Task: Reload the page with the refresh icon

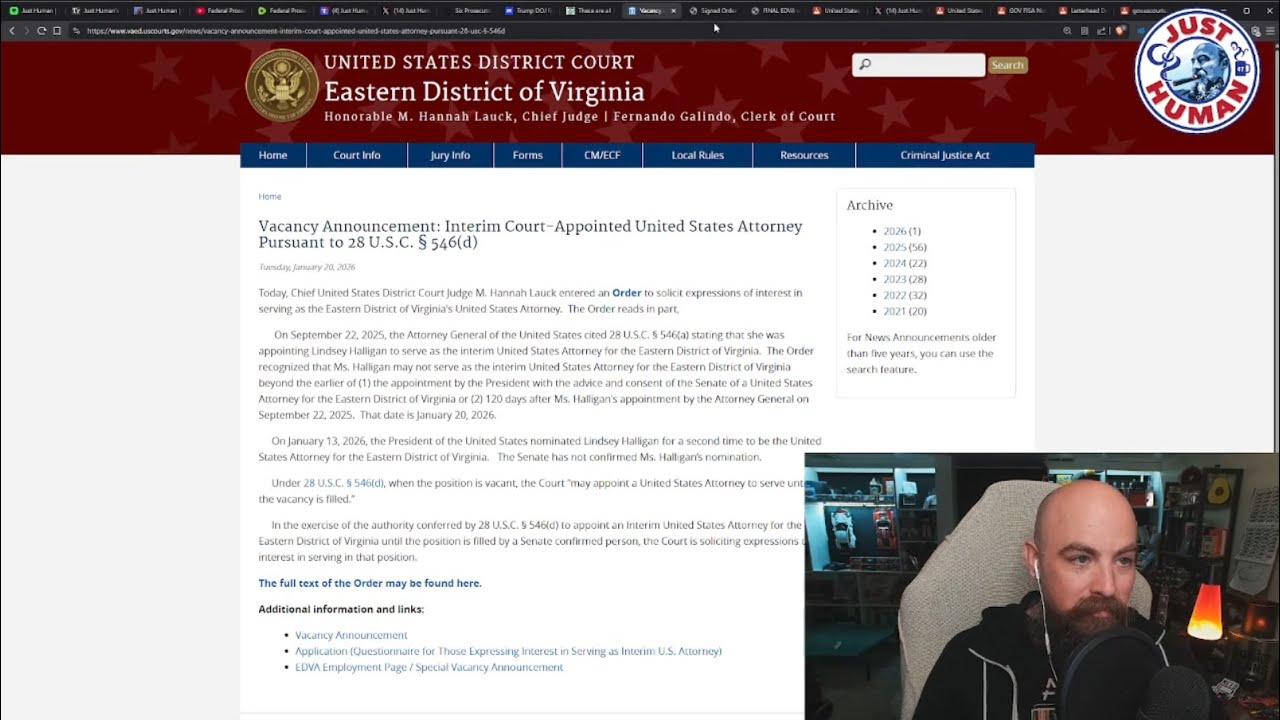Action: tap(42, 31)
